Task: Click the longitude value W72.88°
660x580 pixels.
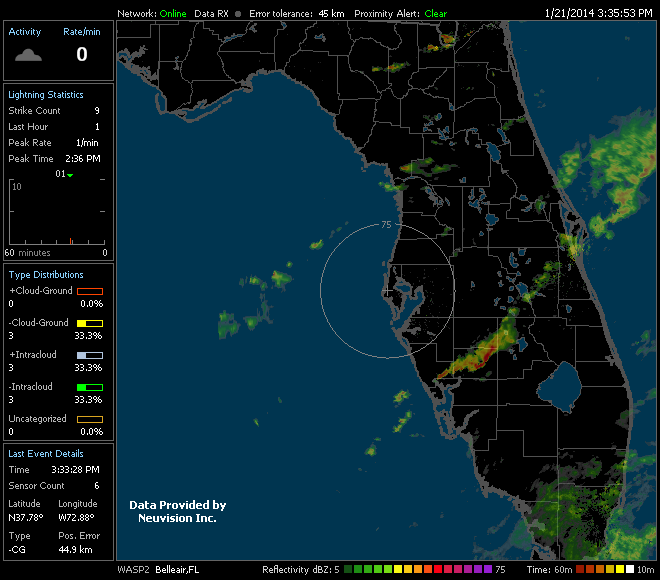Action: [76, 518]
